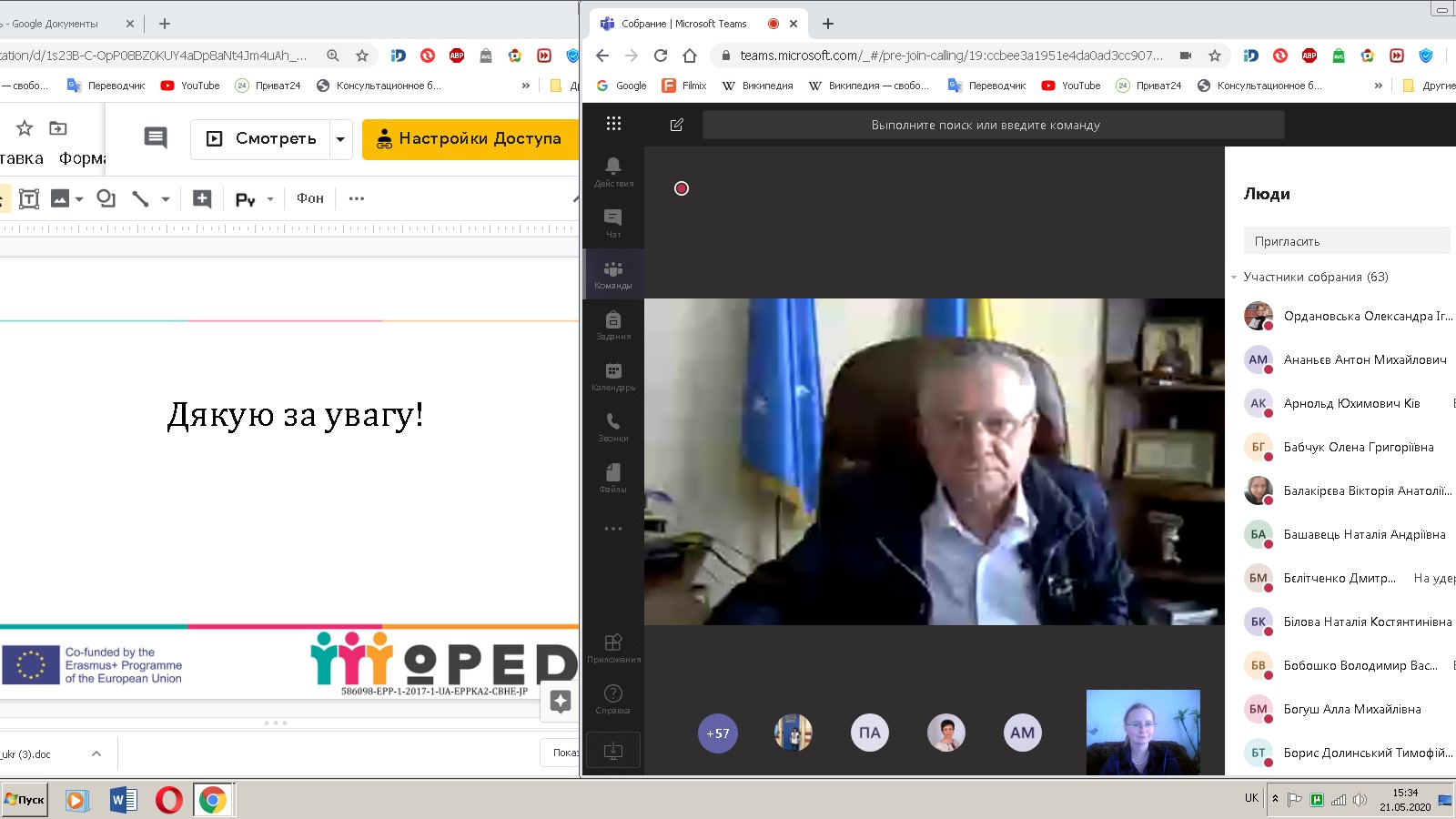
Task: Open the Teams Activity bell icon
Action: point(613,170)
